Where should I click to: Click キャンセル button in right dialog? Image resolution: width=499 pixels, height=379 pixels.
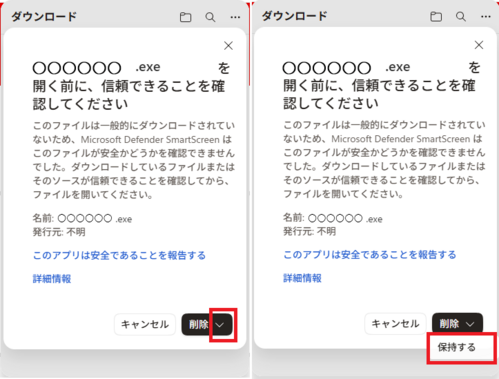tap(395, 324)
